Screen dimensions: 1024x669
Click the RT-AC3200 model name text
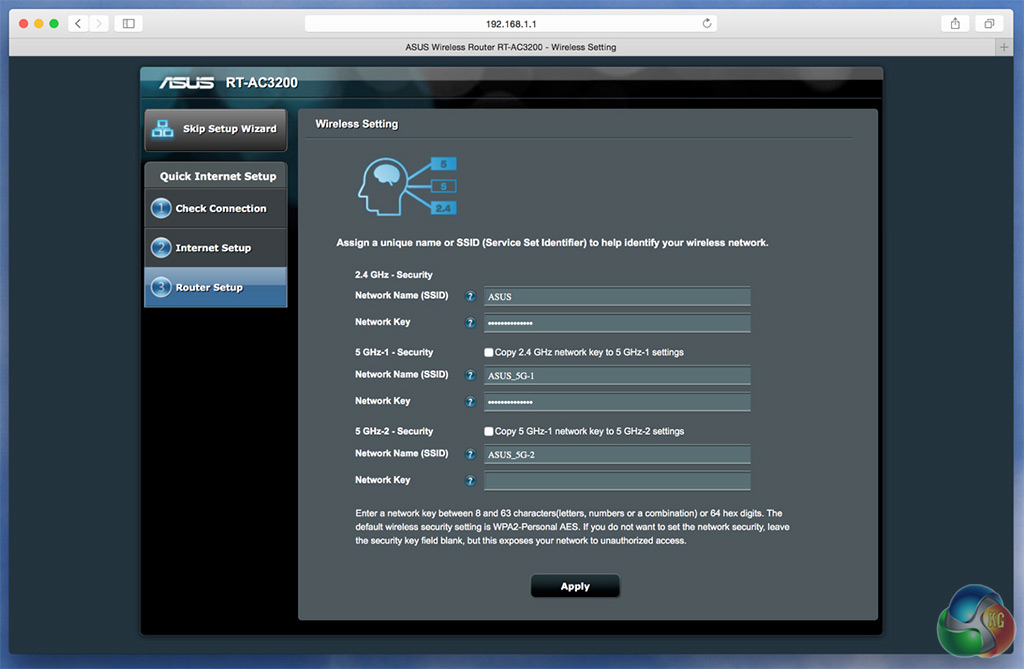point(262,83)
